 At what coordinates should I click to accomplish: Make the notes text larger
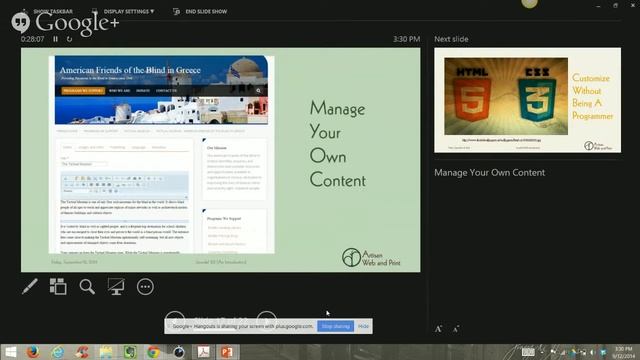click(x=438, y=329)
